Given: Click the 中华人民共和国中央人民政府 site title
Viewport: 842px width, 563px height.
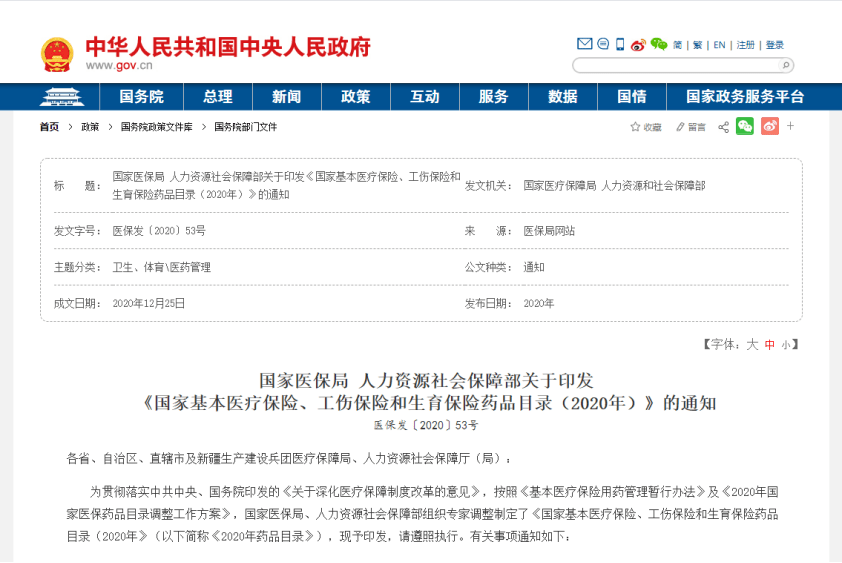Looking at the screenshot, I should pyautogui.click(x=228, y=47).
